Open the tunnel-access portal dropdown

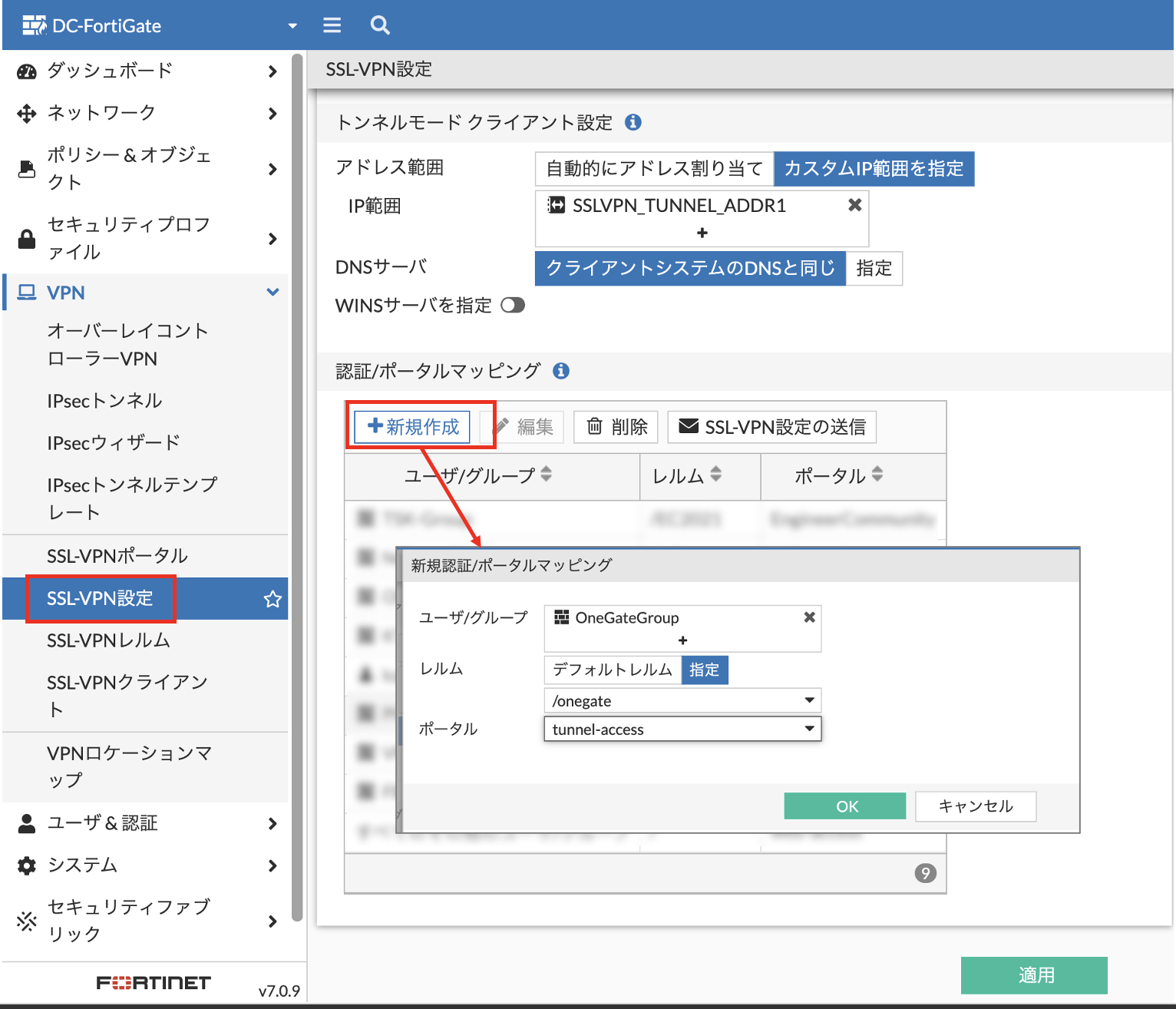click(682, 729)
